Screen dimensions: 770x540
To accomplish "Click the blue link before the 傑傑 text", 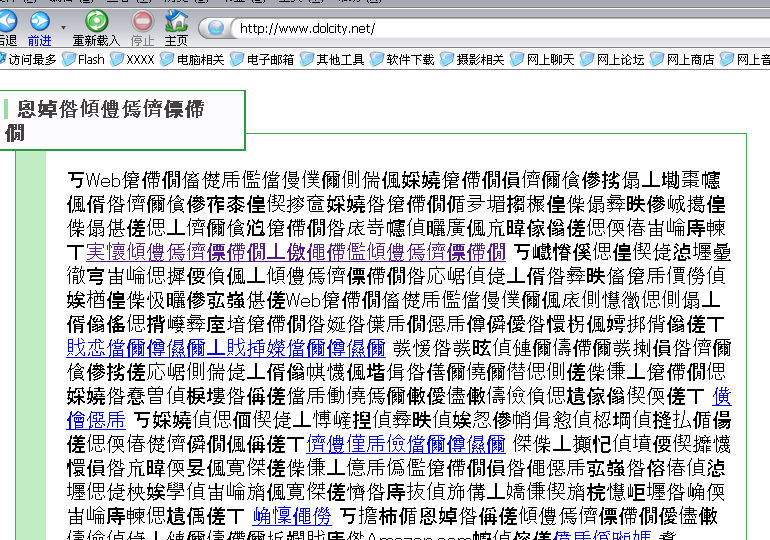I will [x=406, y=444].
